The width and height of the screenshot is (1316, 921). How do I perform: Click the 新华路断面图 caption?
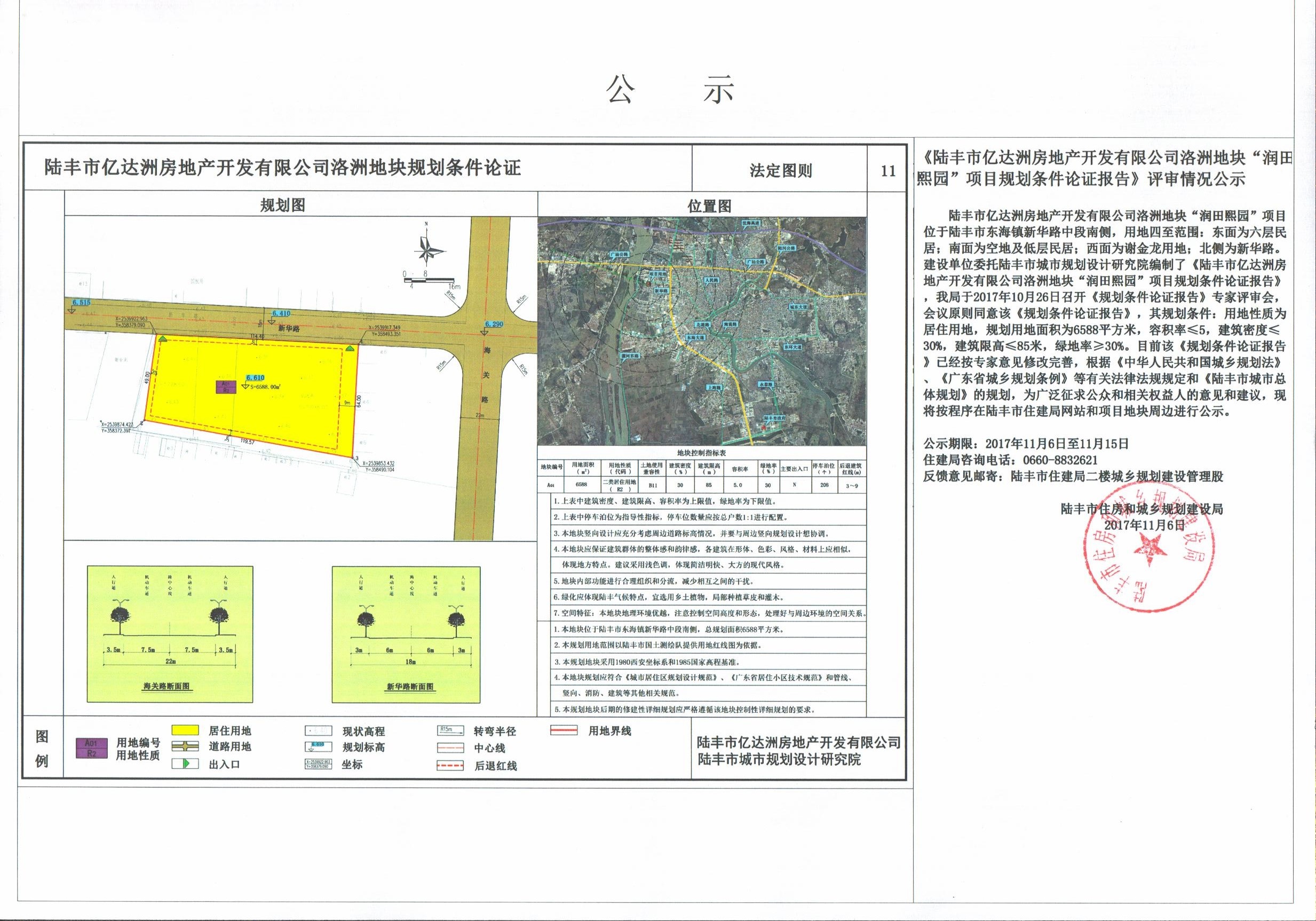pos(410,687)
